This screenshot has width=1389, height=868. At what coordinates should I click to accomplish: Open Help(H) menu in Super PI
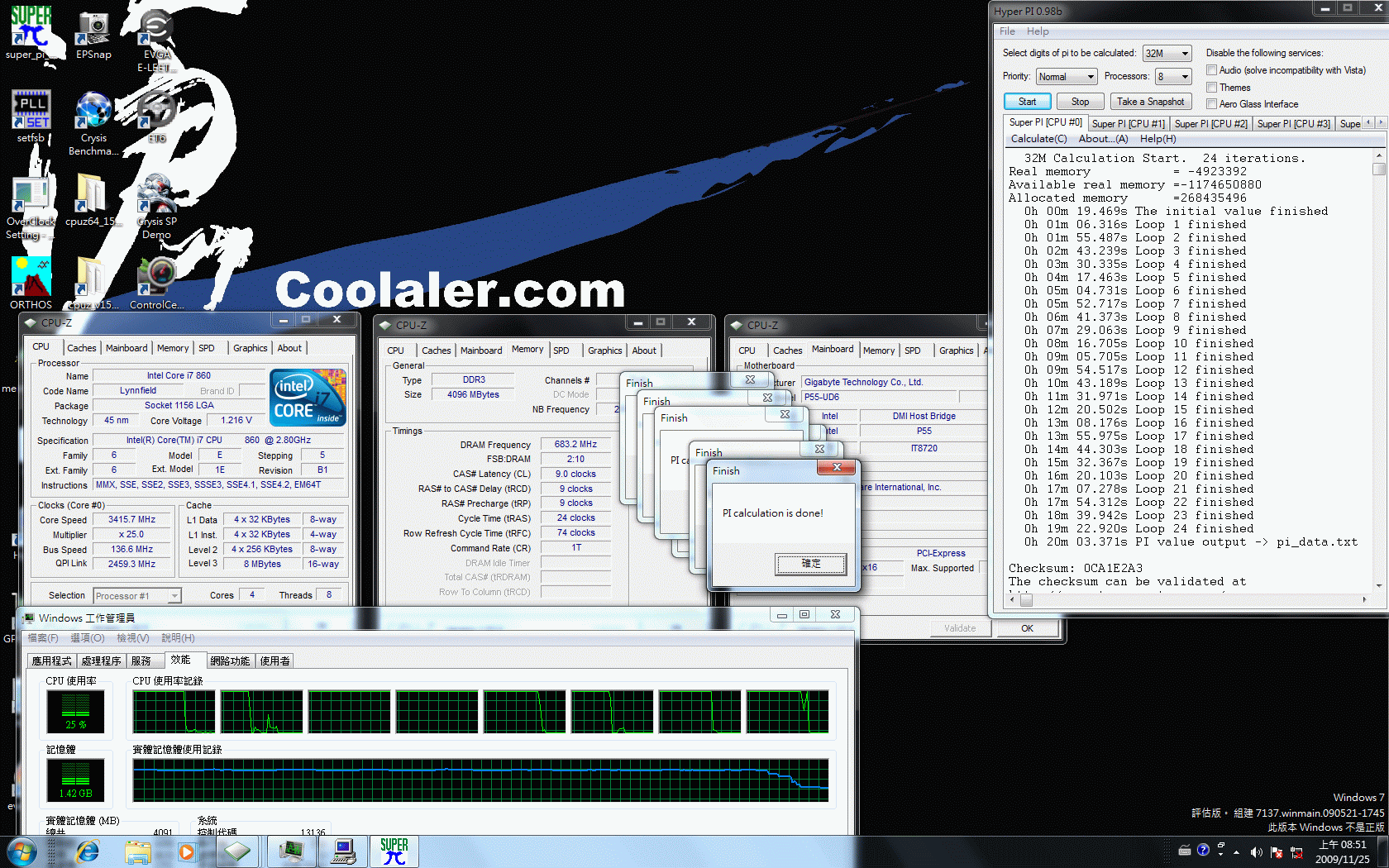(1157, 139)
